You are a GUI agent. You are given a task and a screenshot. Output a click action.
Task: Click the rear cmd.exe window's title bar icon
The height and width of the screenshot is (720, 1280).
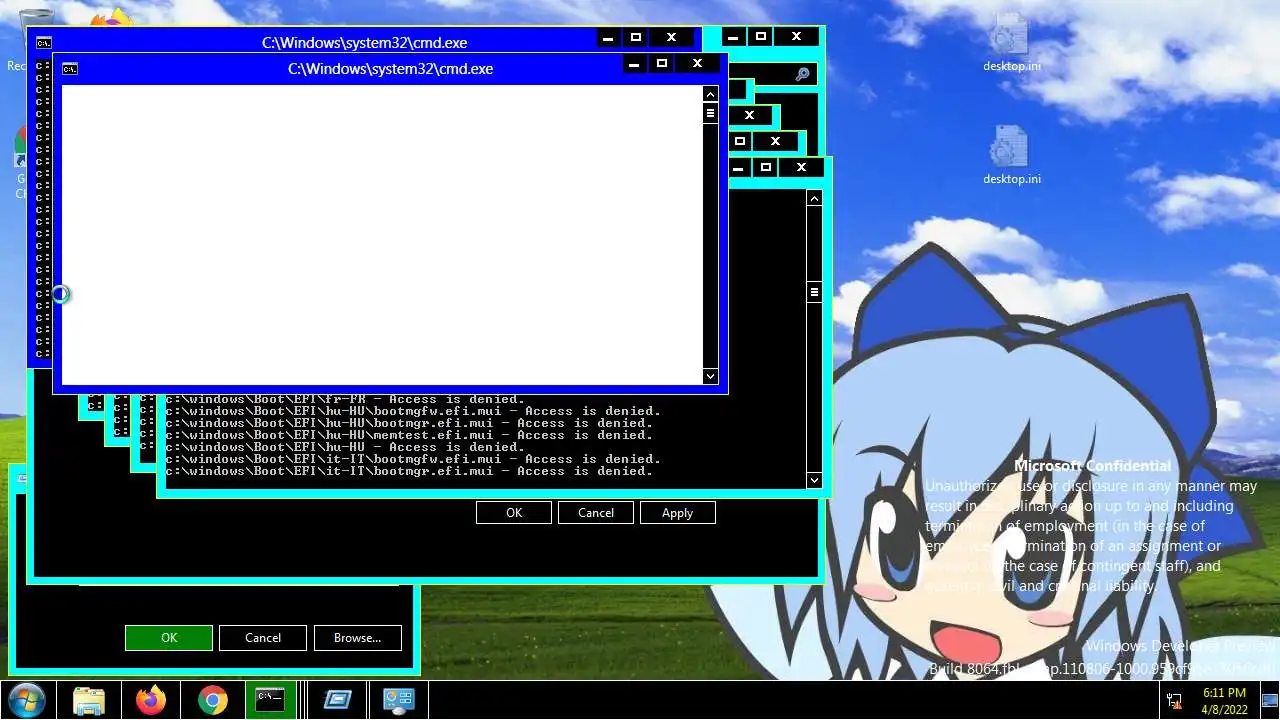tap(44, 43)
